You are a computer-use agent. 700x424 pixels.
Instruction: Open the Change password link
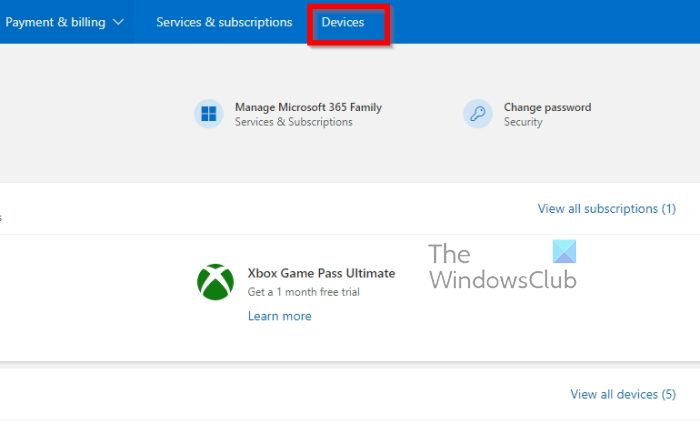(547, 107)
